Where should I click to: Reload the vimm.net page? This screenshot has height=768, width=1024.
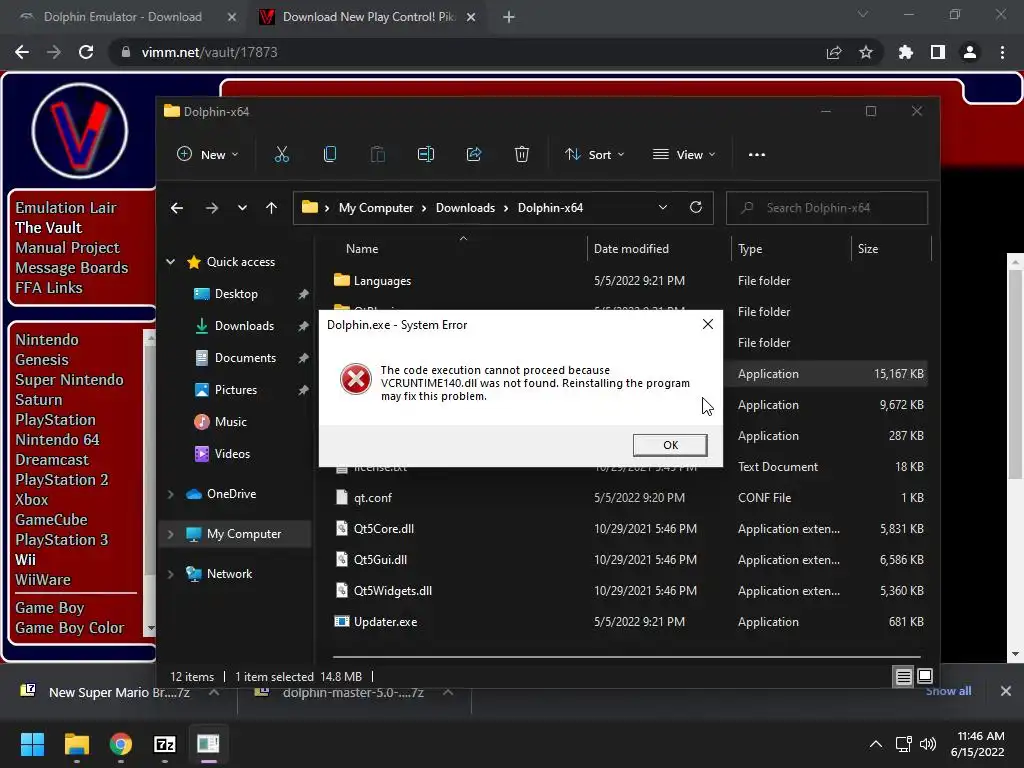[x=86, y=52]
